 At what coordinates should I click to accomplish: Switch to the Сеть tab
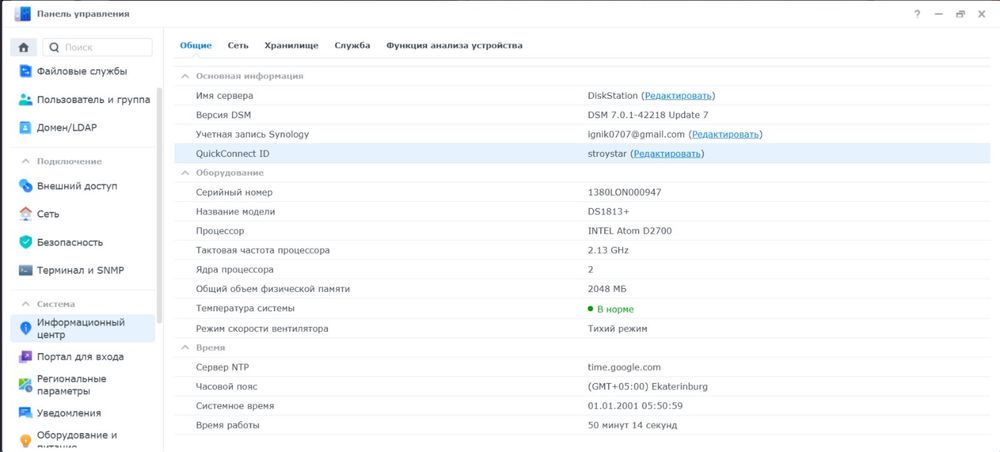click(238, 45)
